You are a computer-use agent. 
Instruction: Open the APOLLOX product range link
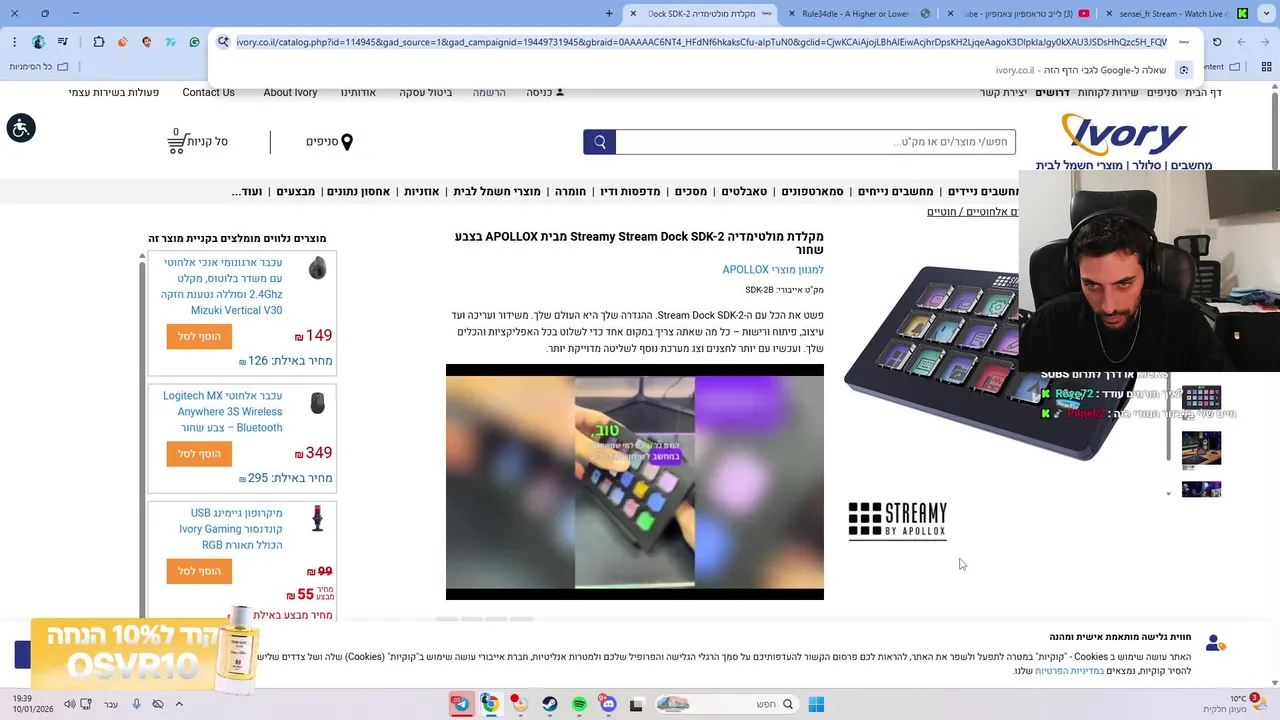(x=773, y=270)
